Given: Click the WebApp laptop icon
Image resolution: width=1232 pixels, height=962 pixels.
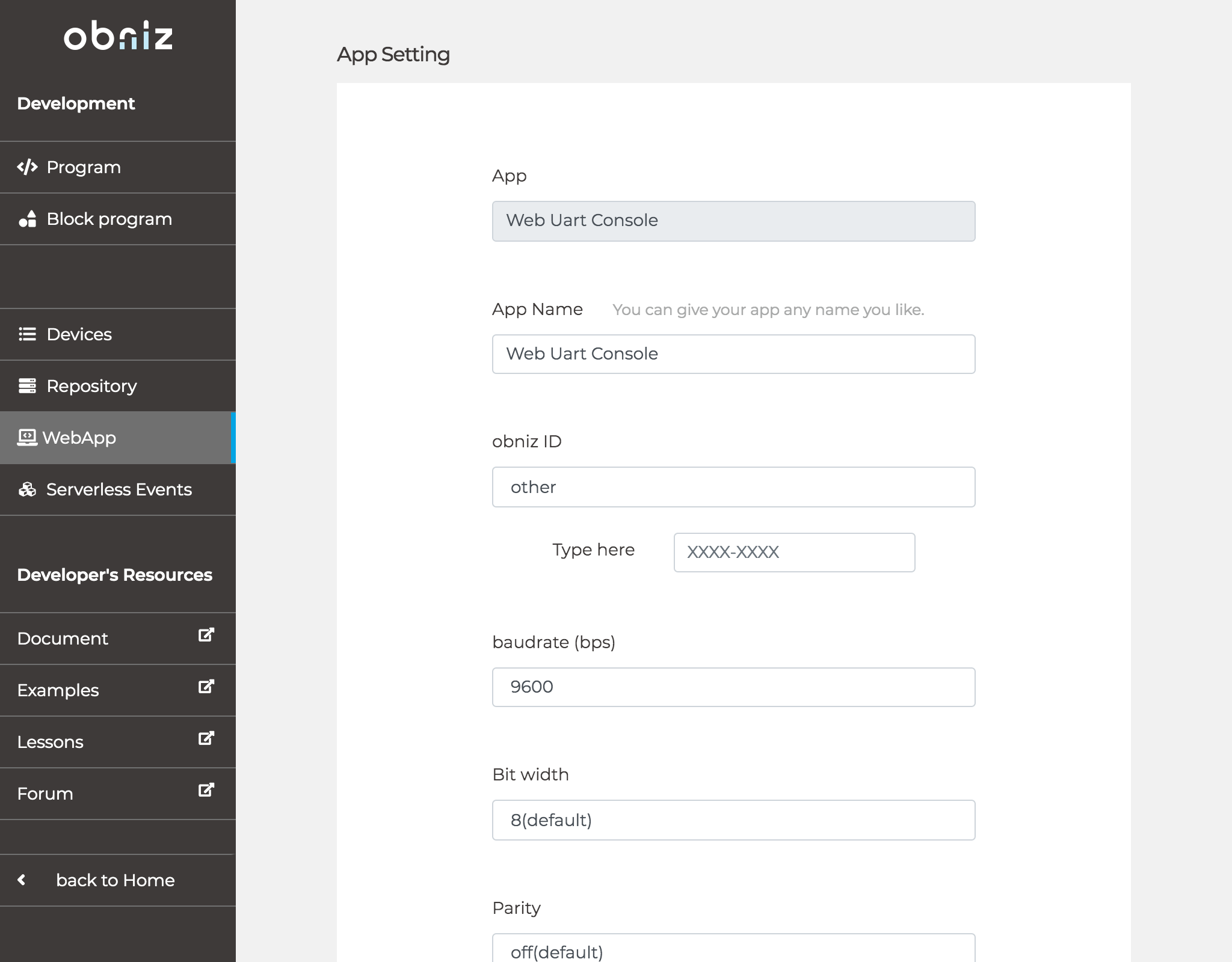Looking at the screenshot, I should [27, 438].
